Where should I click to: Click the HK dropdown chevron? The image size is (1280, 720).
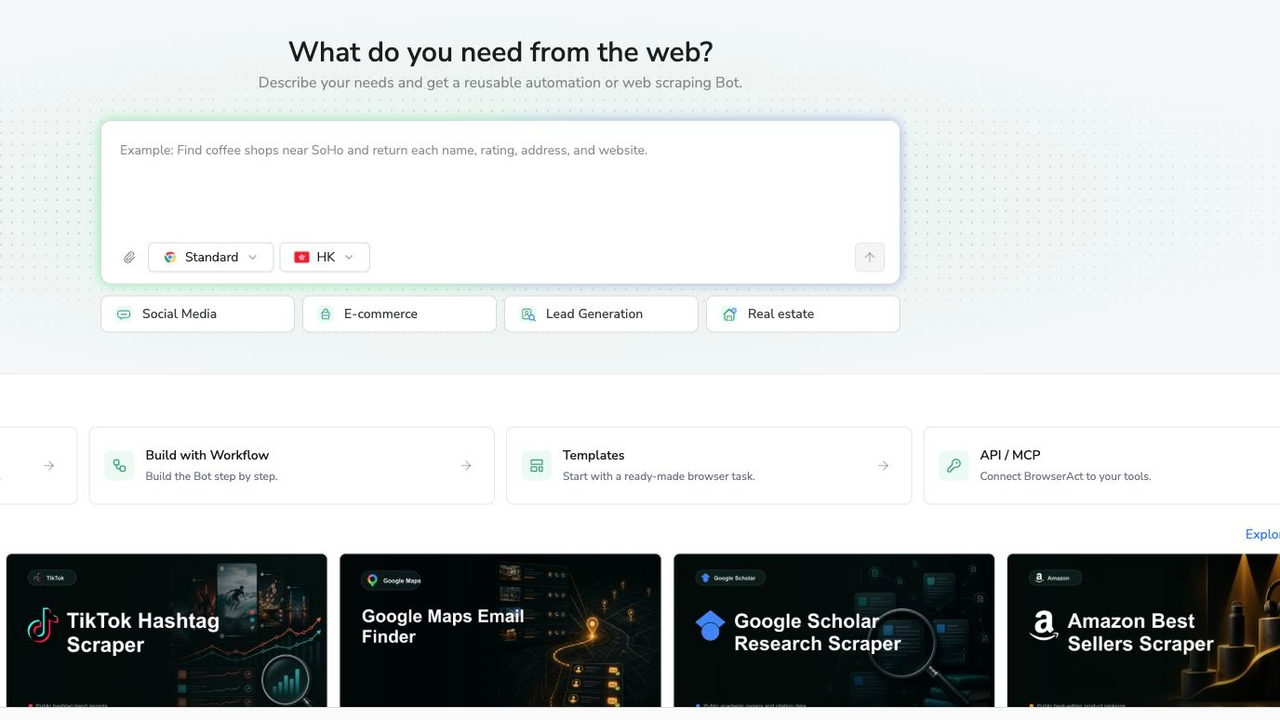(349, 257)
